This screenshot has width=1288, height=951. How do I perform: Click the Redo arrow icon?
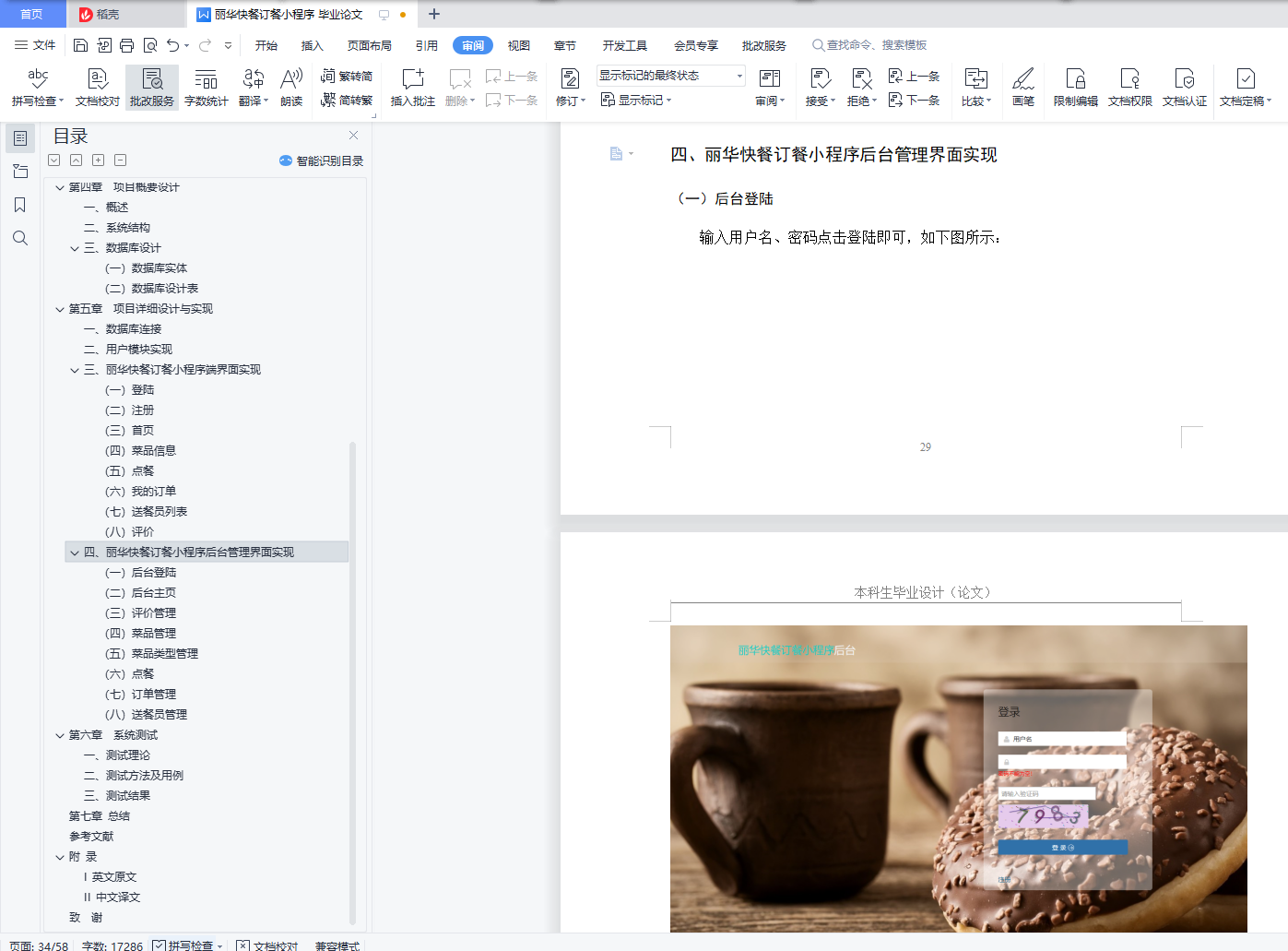205,45
